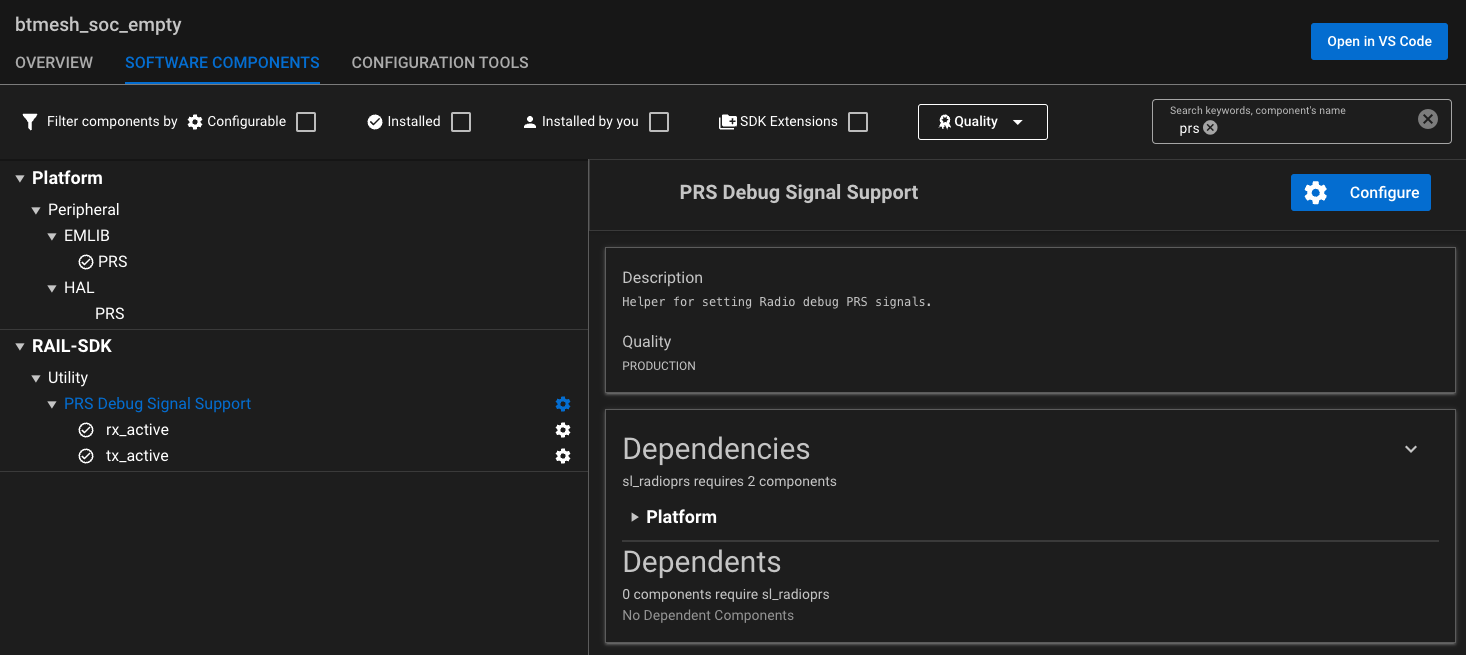The height and width of the screenshot is (655, 1466).
Task: Click the filter funnel icon
Action: click(30, 122)
